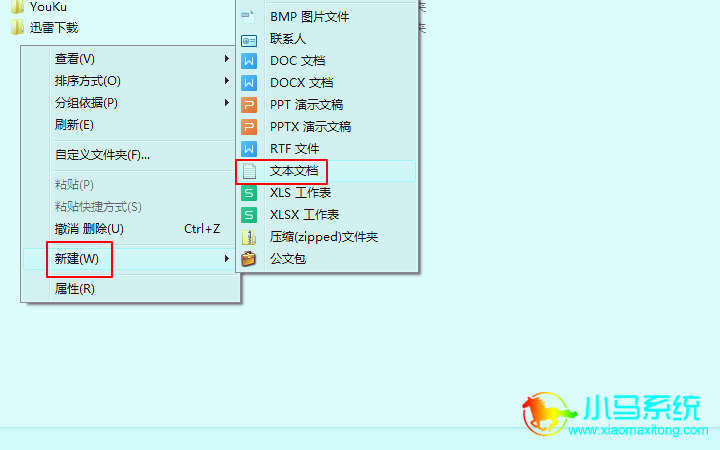Viewport: 720px width, 450px height.
Task: Create a new 联系人 item
Action: [327, 39]
